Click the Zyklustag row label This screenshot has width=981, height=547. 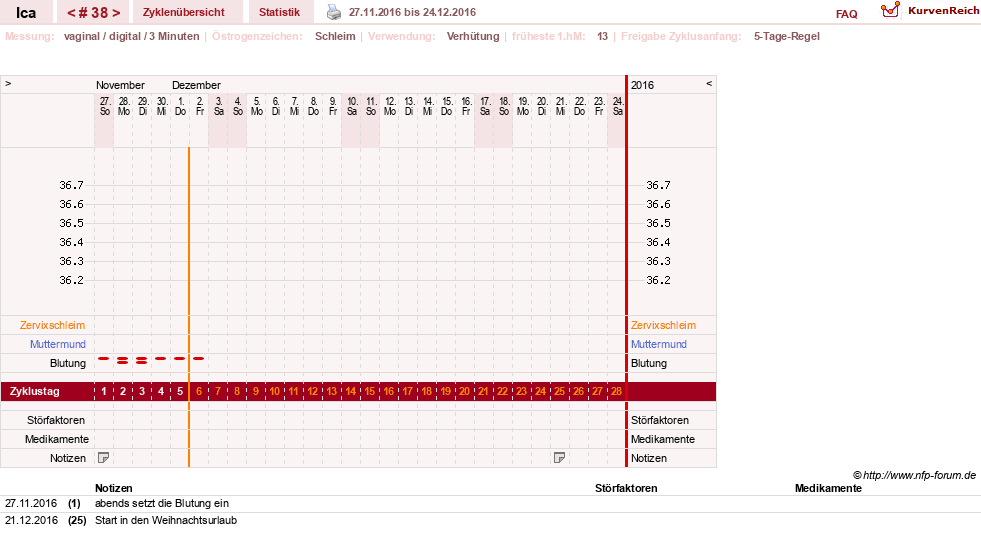[34, 391]
